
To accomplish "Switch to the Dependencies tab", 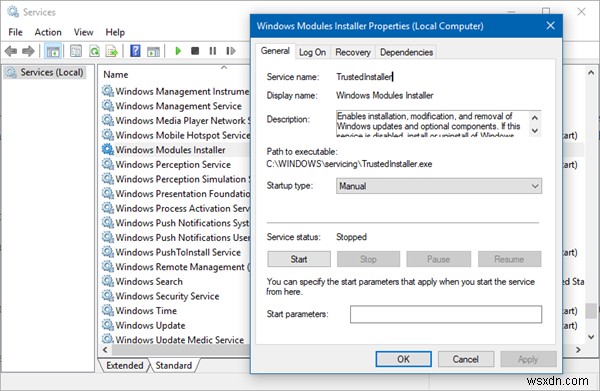I will tap(406, 52).
